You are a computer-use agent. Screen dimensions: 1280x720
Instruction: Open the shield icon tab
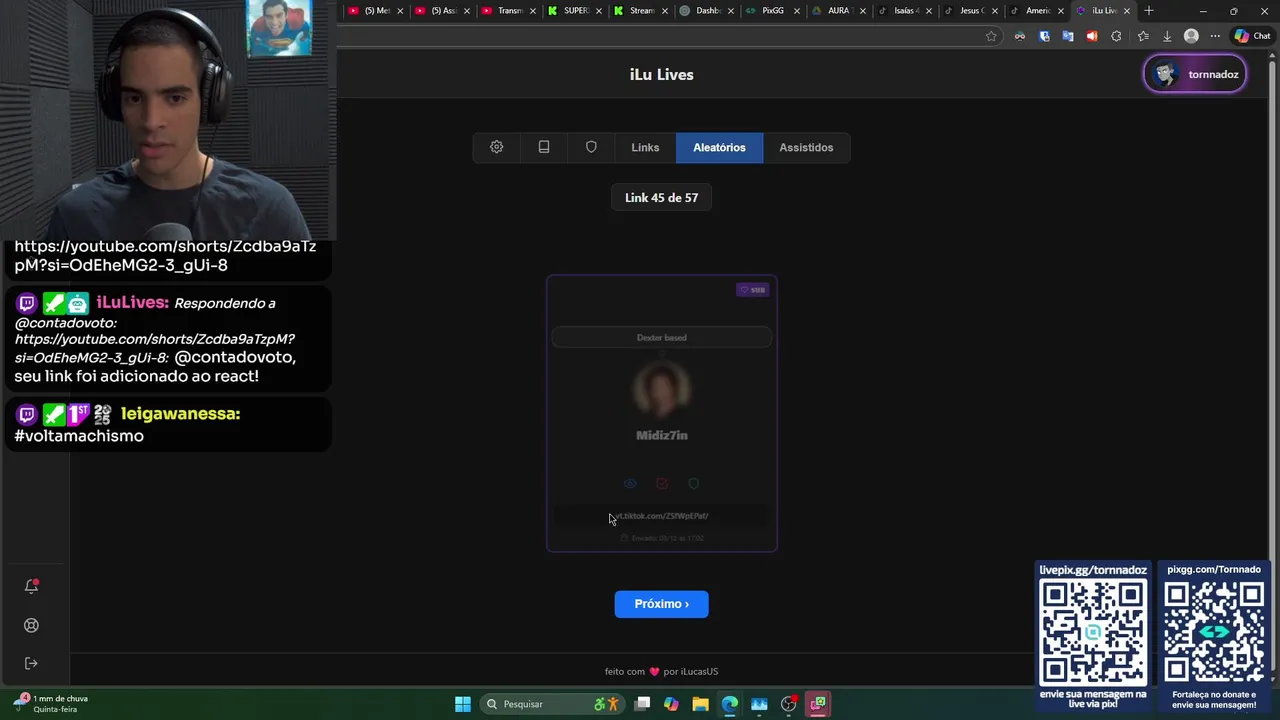(591, 147)
